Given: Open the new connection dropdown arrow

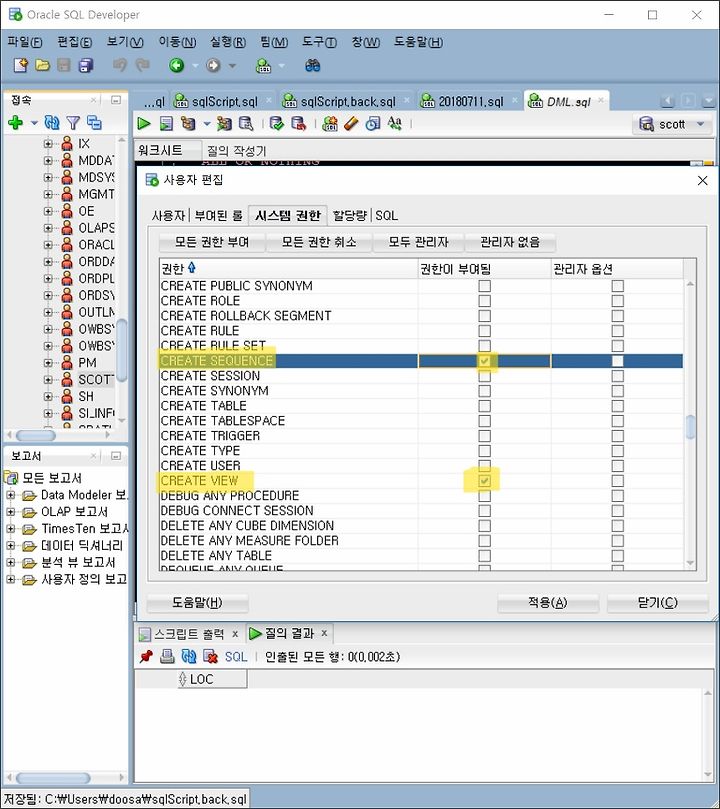Looking at the screenshot, I should 34,123.
